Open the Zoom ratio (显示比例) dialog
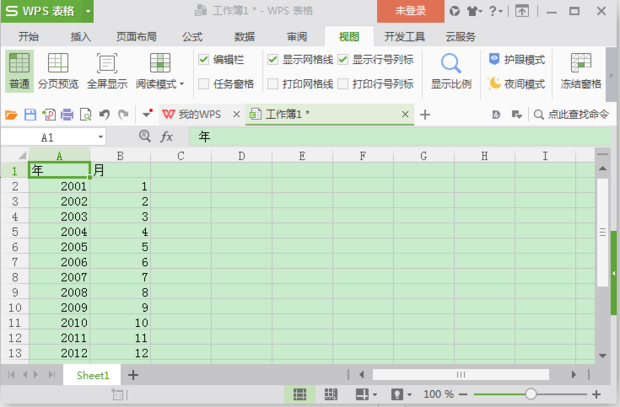620x407 pixels. [451, 71]
